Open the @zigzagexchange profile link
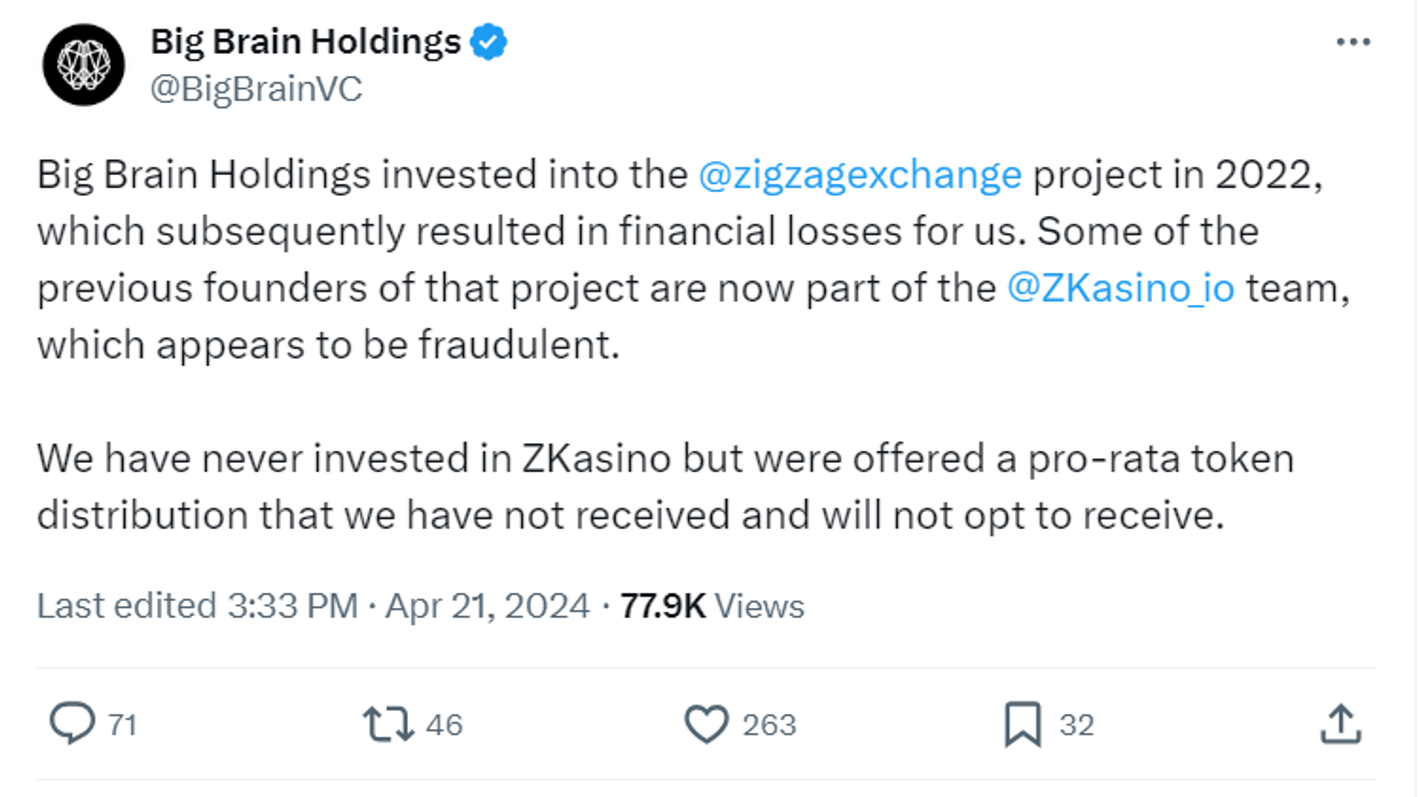Image resolution: width=1420 pixels, height=797 pixels. point(860,173)
